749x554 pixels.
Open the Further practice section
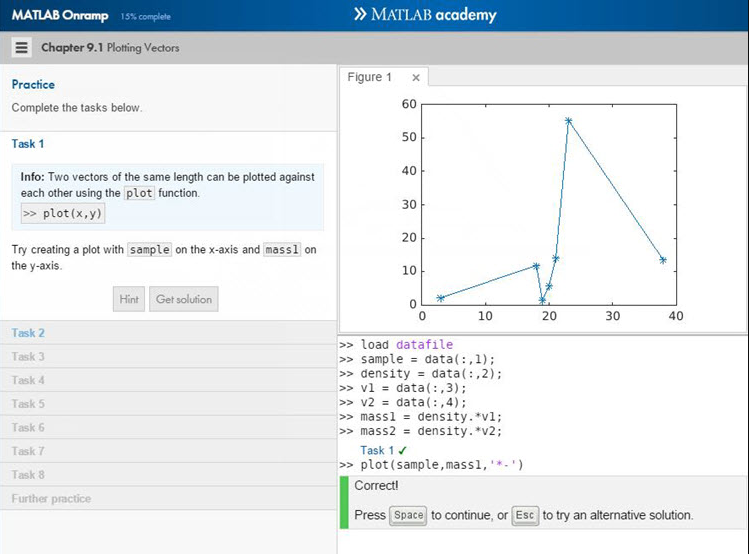[x=51, y=499]
